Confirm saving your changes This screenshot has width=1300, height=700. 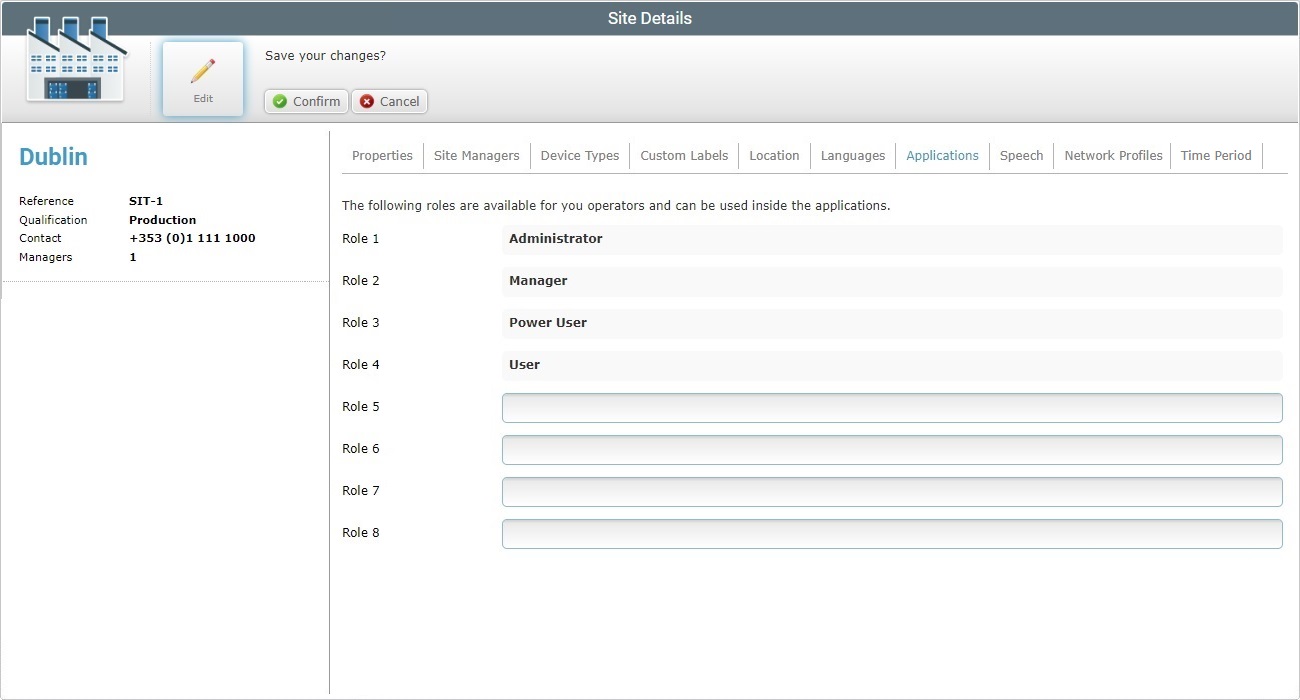[x=305, y=101]
